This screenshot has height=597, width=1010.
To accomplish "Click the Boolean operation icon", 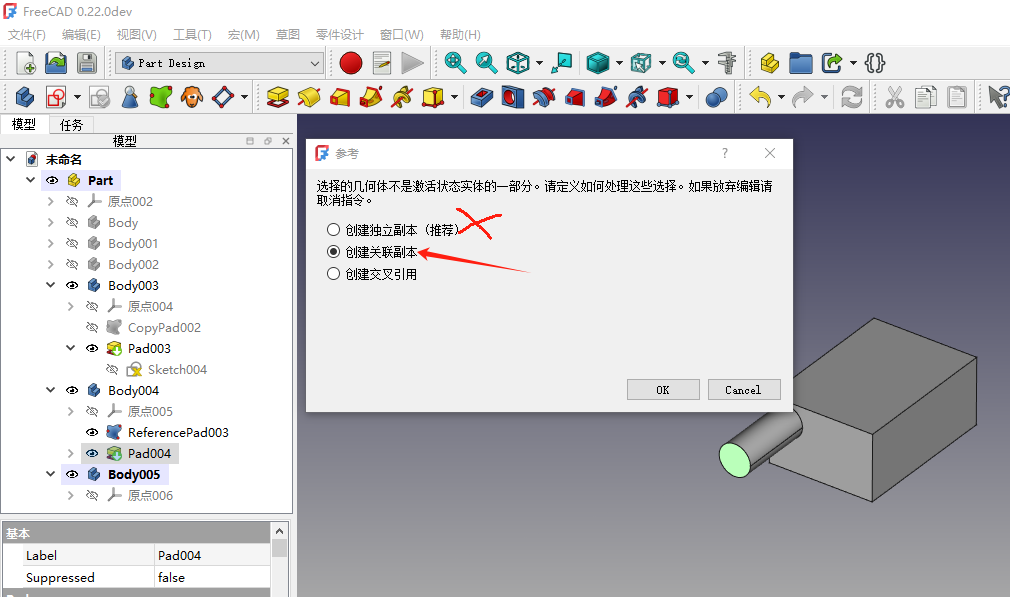I will coord(716,97).
